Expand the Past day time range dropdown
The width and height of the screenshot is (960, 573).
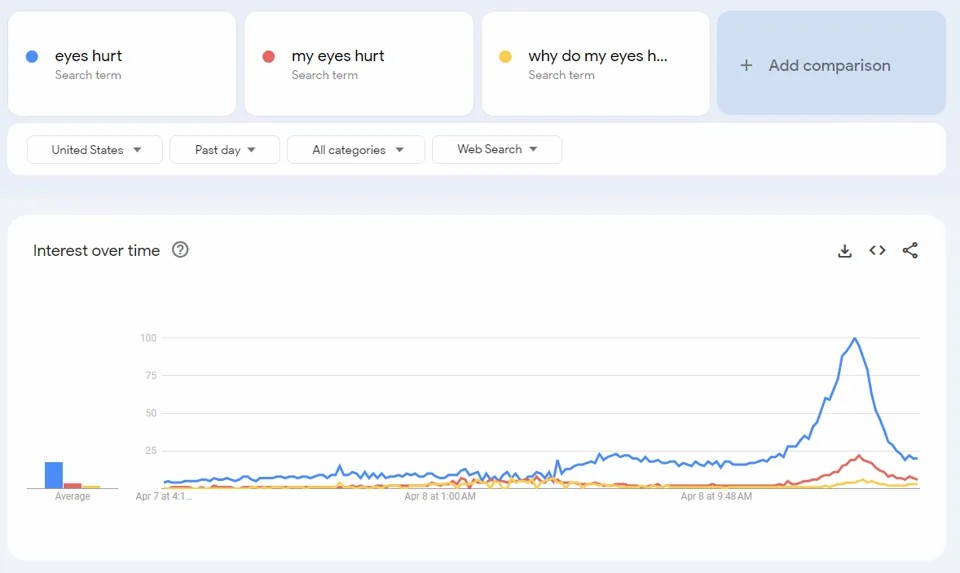click(225, 150)
